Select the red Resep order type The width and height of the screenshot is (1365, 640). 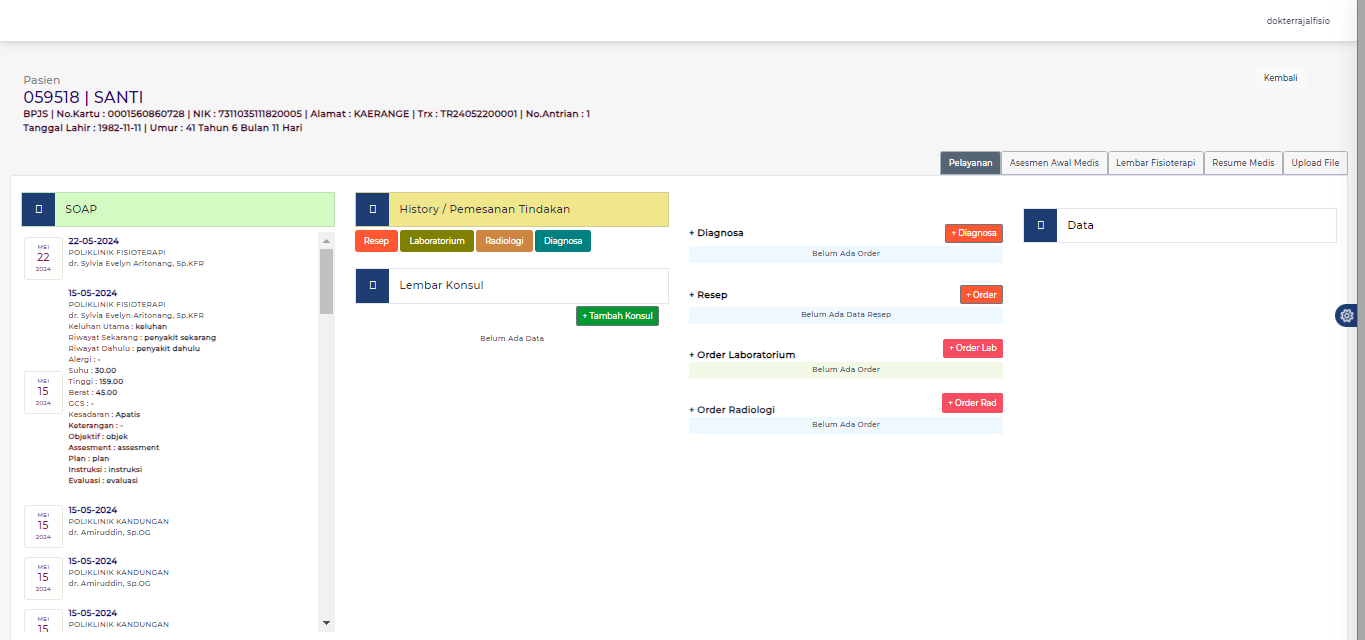pos(376,240)
